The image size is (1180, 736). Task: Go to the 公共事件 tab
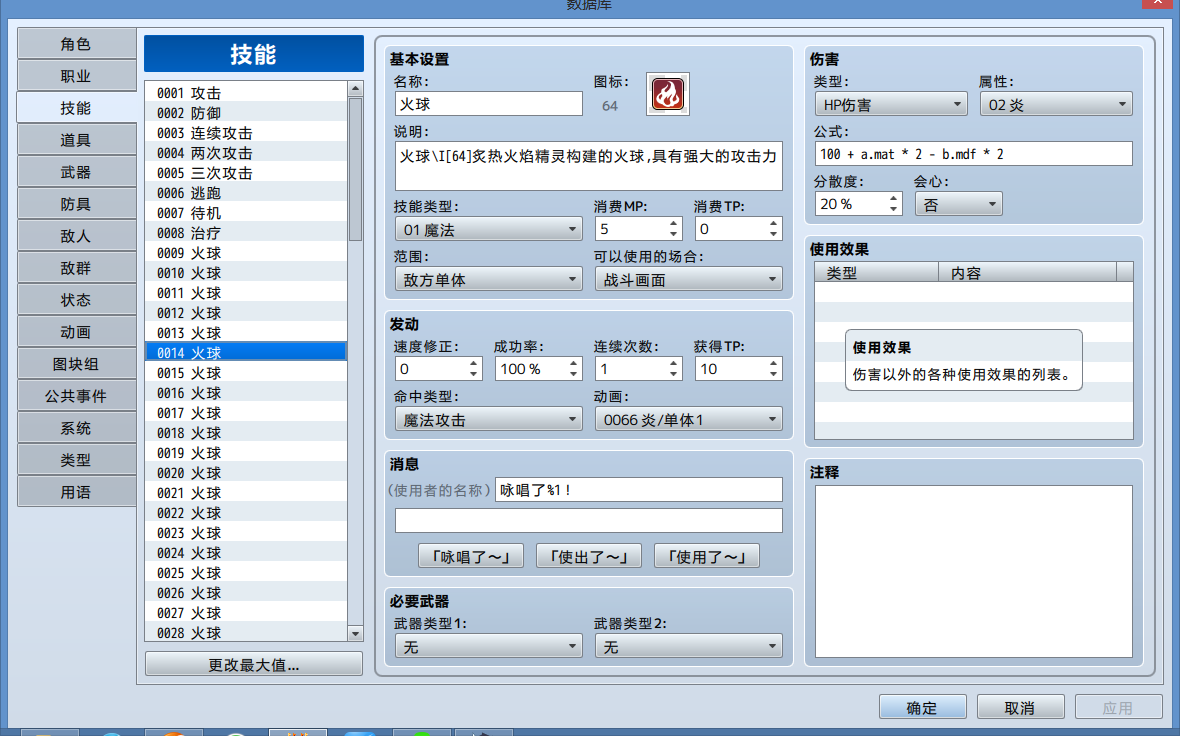coord(76,396)
